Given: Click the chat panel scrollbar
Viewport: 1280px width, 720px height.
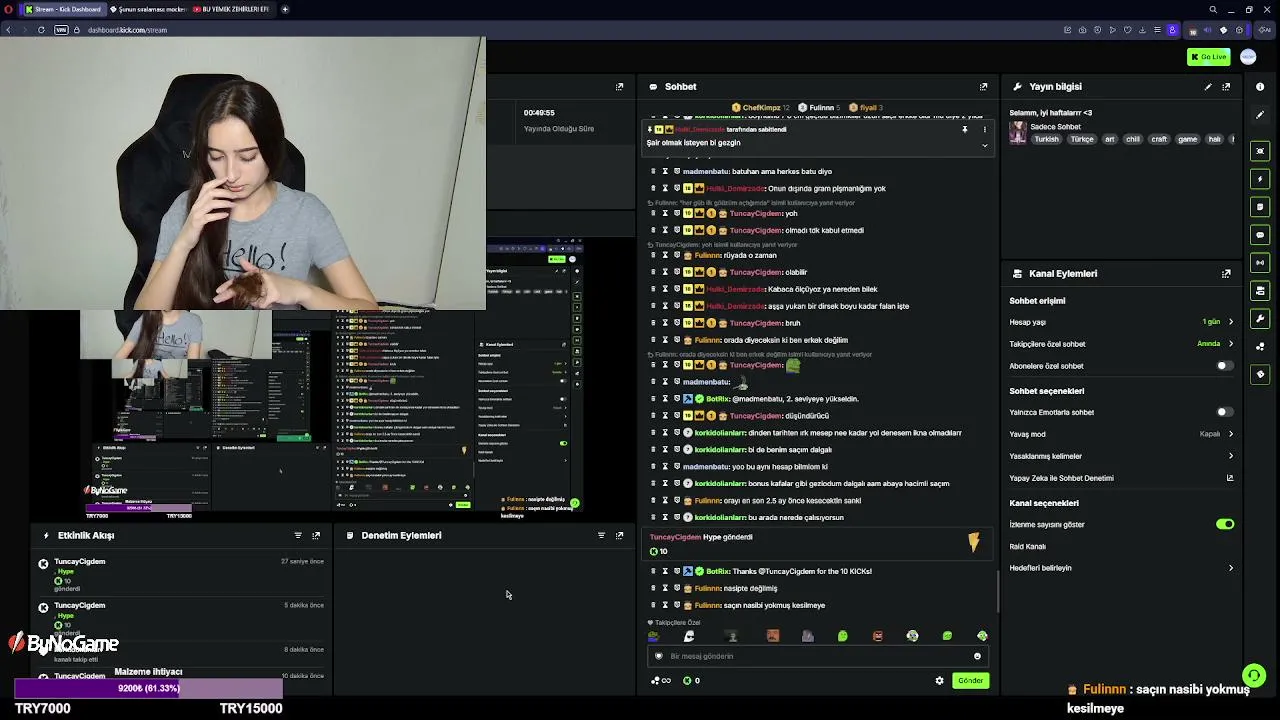Looking at the screenshot, I should click(x=997, y=592).
